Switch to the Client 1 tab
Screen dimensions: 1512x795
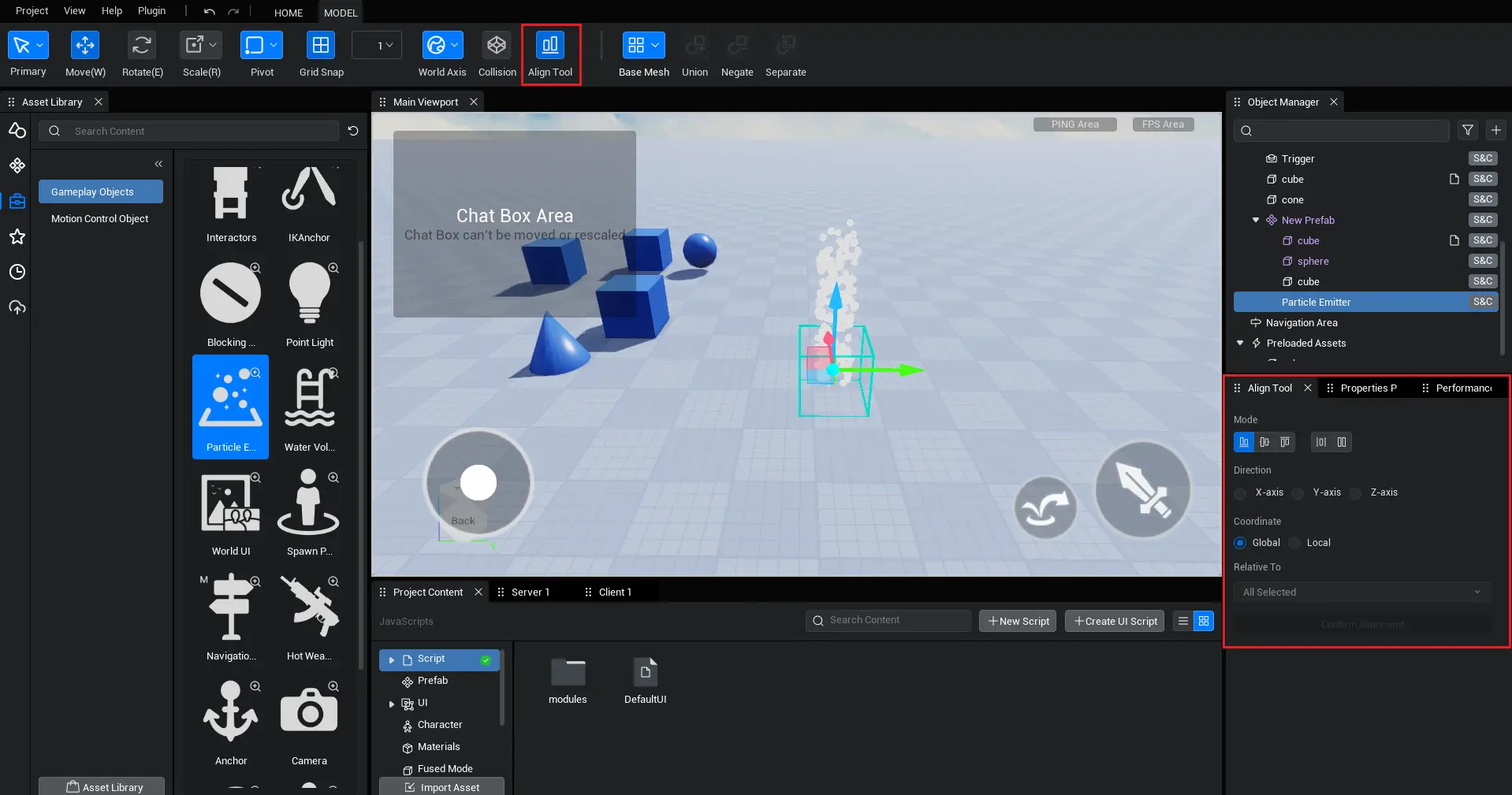point(615,592)
